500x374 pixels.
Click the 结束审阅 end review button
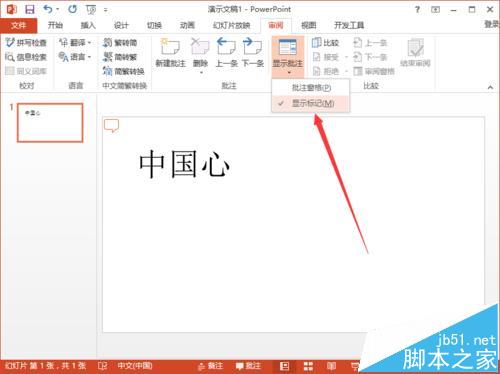point(415,53)
